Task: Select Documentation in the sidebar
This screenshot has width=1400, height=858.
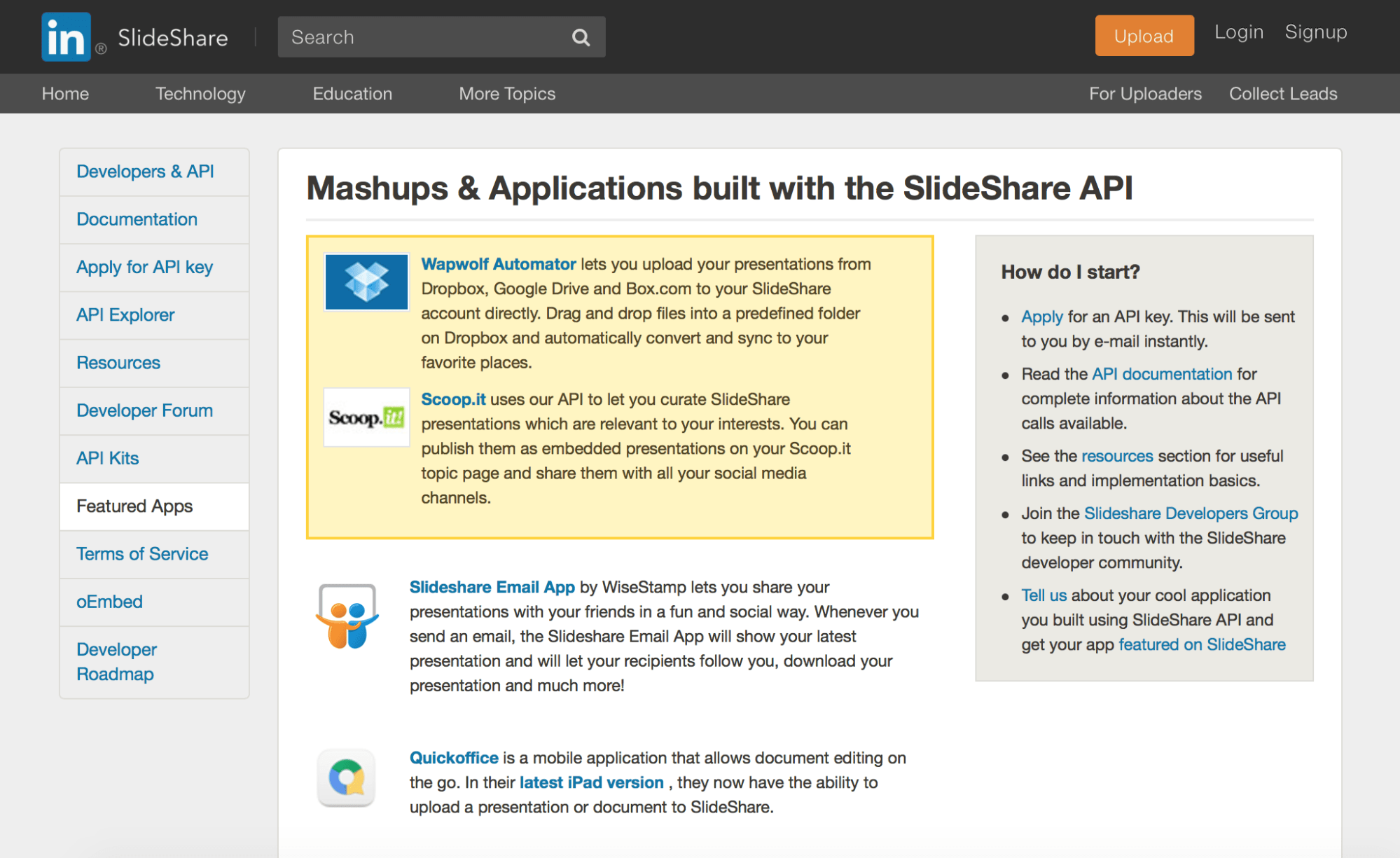Action: (136, 219)
